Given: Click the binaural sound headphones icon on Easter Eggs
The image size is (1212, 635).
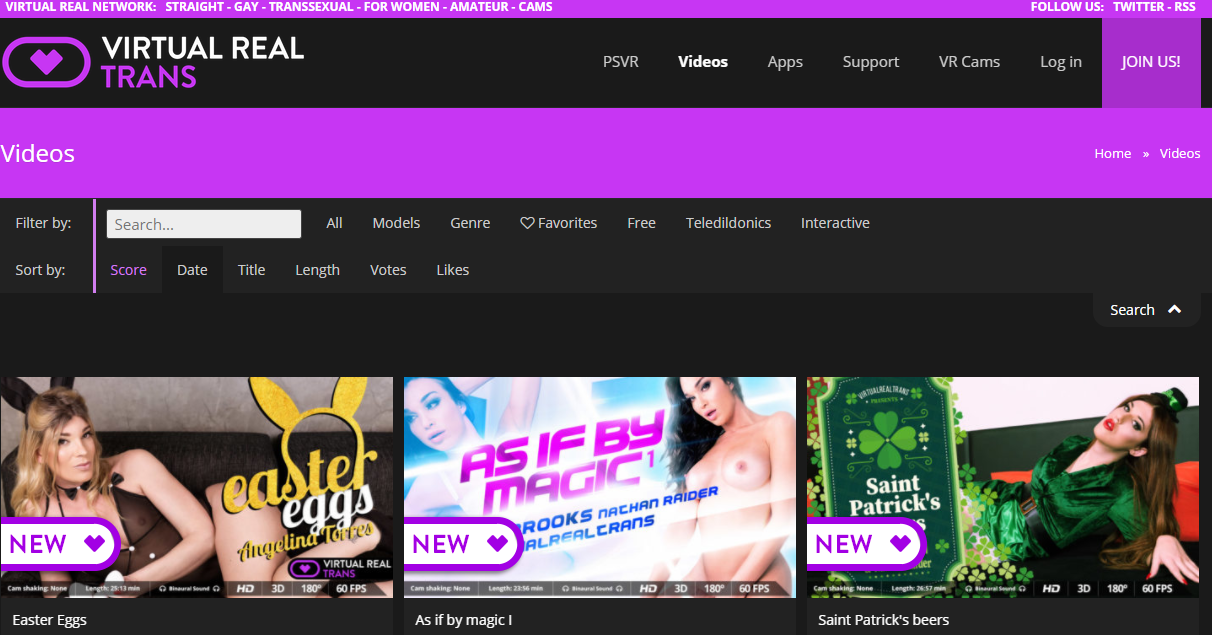Looking at the screenshot, I should [x=162, y=590].
